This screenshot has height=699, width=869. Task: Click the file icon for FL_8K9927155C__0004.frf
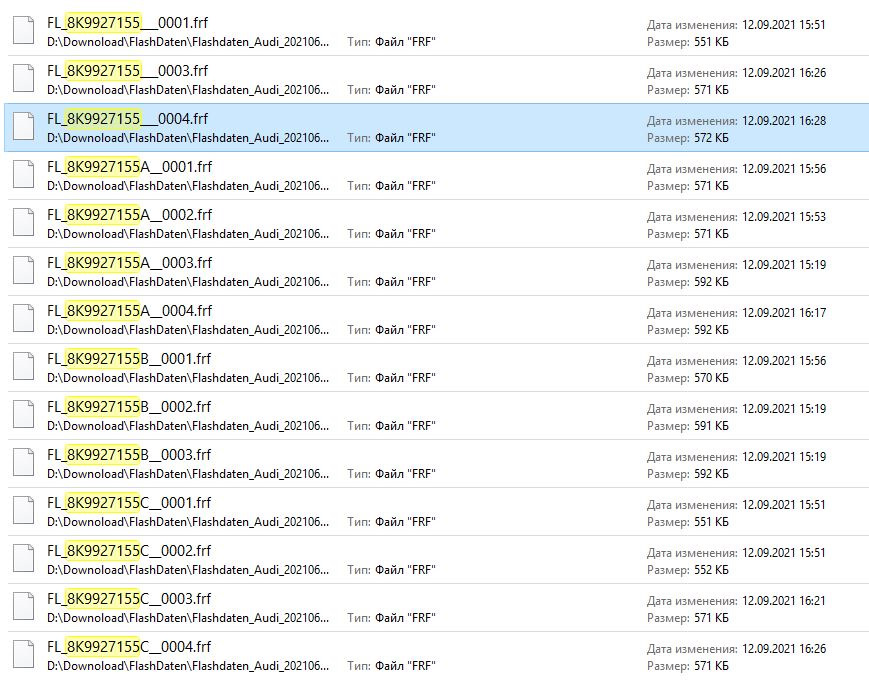(24, 655)
